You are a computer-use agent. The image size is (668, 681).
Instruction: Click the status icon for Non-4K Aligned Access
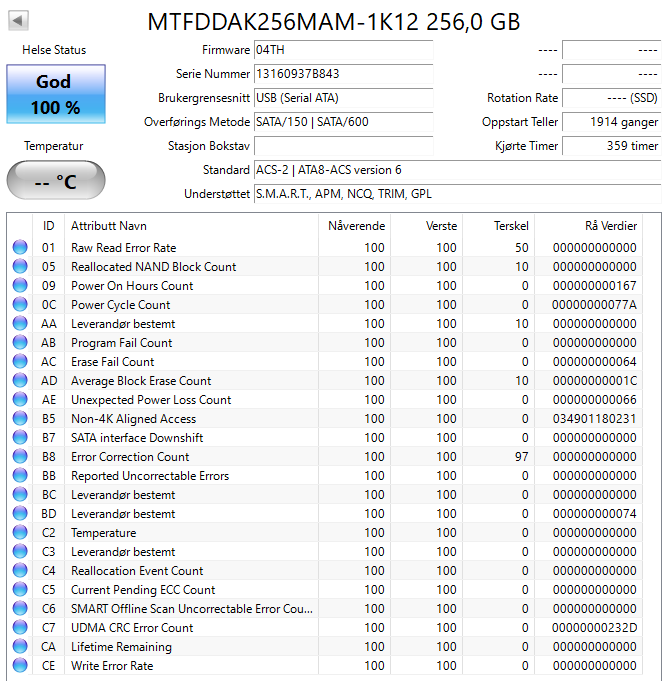[x=20, y=419]
